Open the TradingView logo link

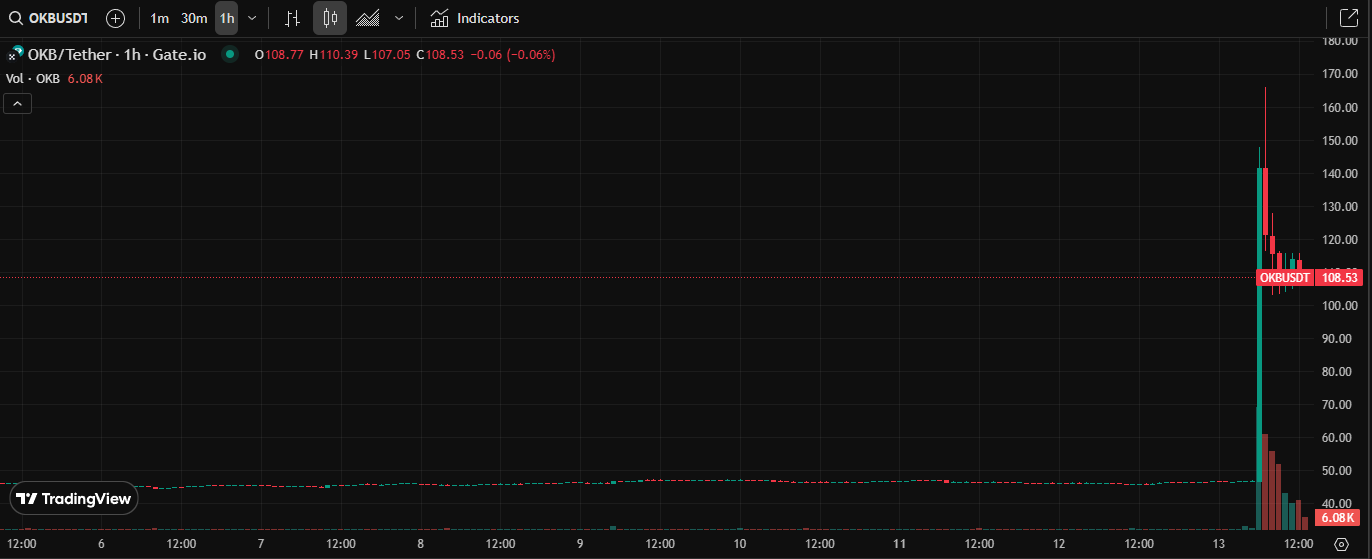coord(74,498)
